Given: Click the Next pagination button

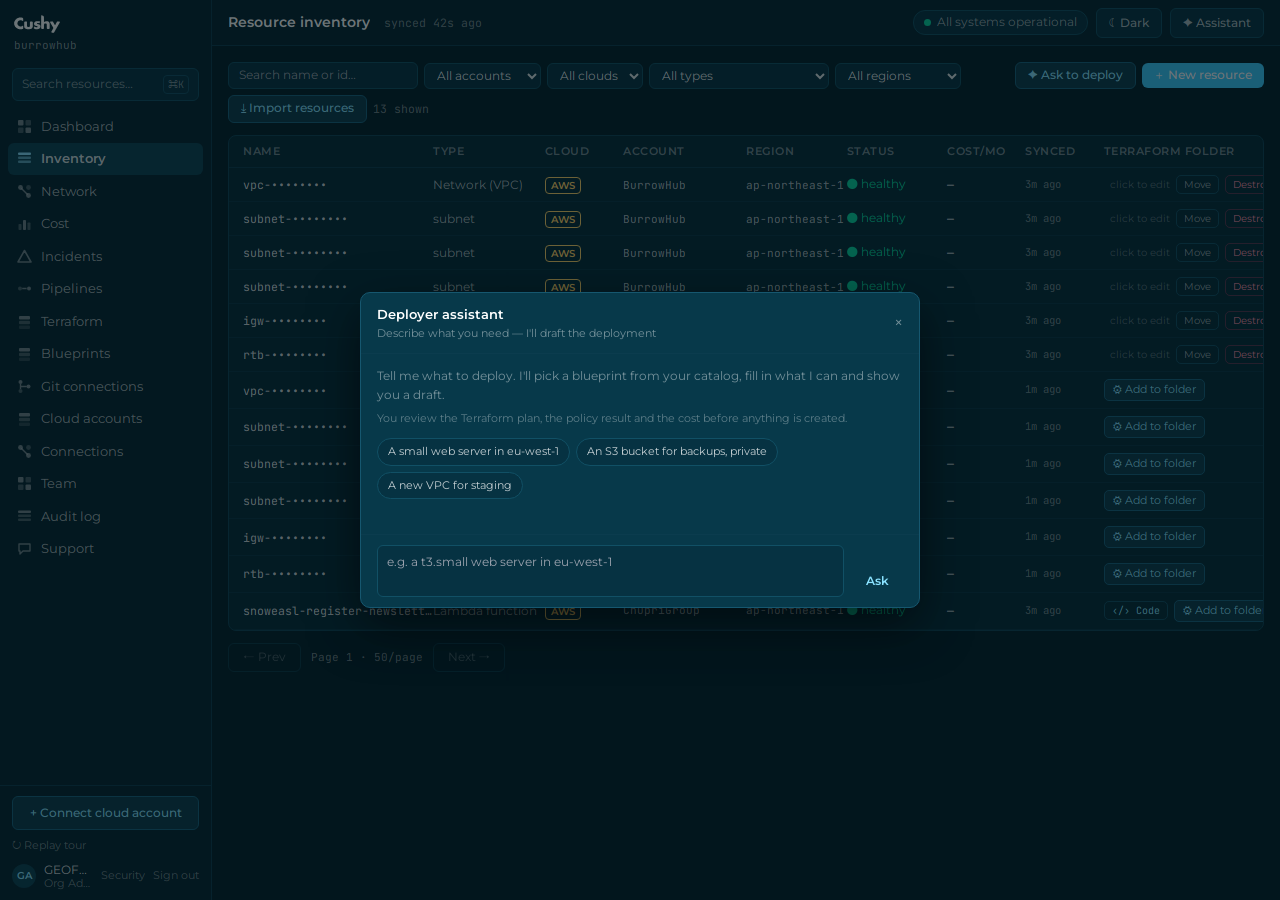Looking at the screenshot, I should [469, 658].
